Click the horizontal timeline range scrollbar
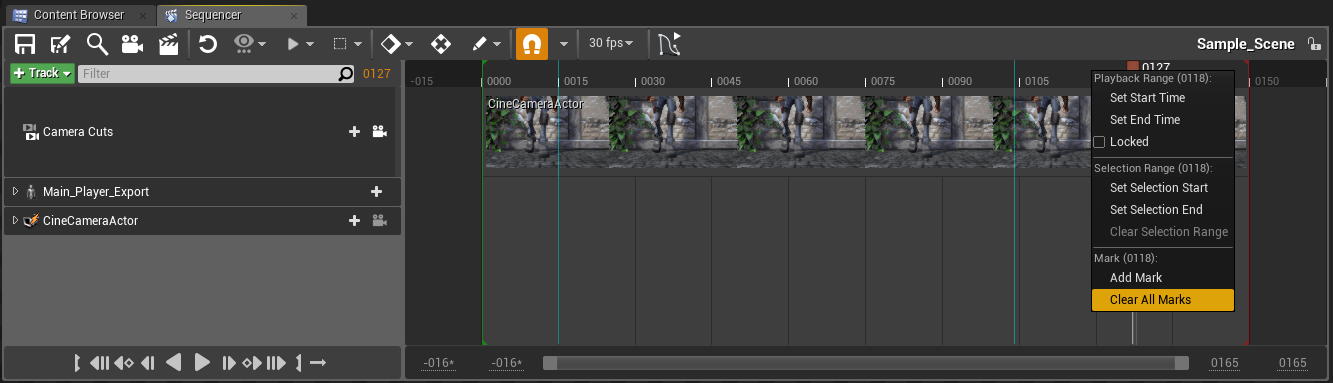1333x383 pixels. (x=866, y=363)
